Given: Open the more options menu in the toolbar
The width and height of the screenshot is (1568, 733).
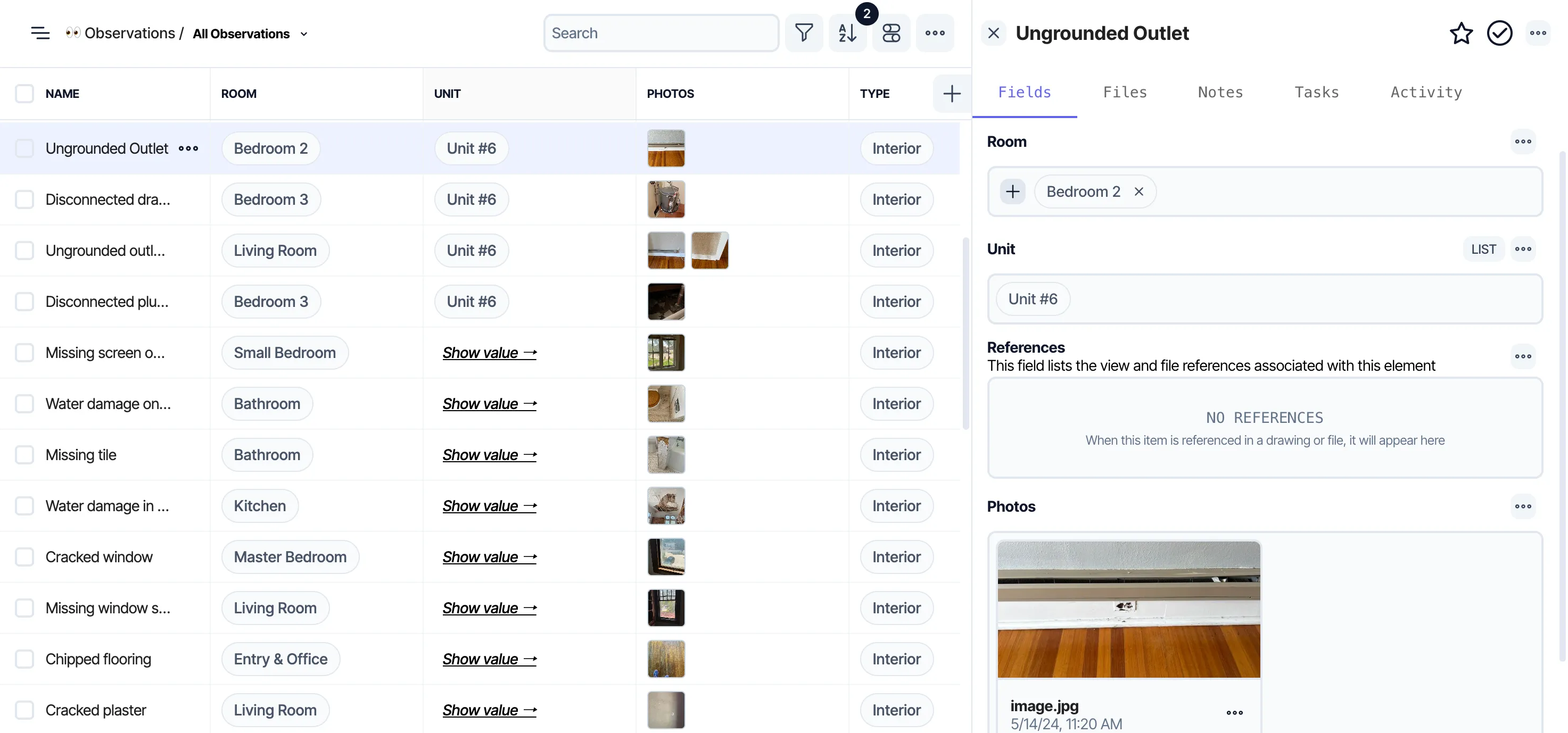Looking at the screenshot, I should coord(935,33).
